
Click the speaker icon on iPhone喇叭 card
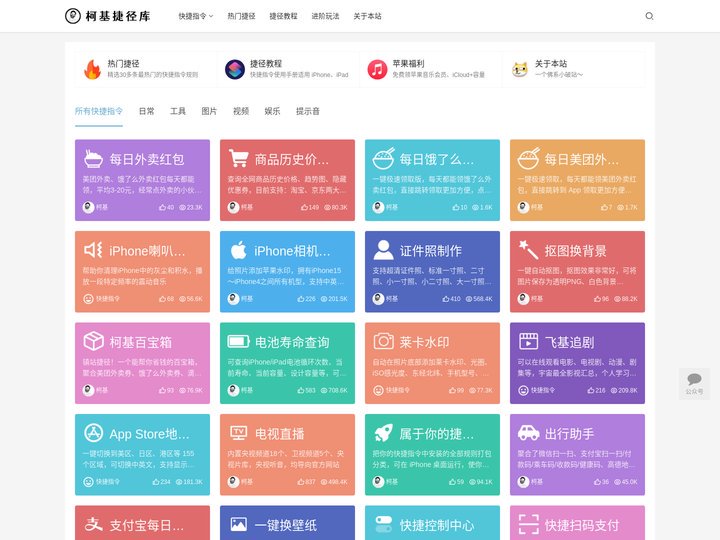click(93, 250)
